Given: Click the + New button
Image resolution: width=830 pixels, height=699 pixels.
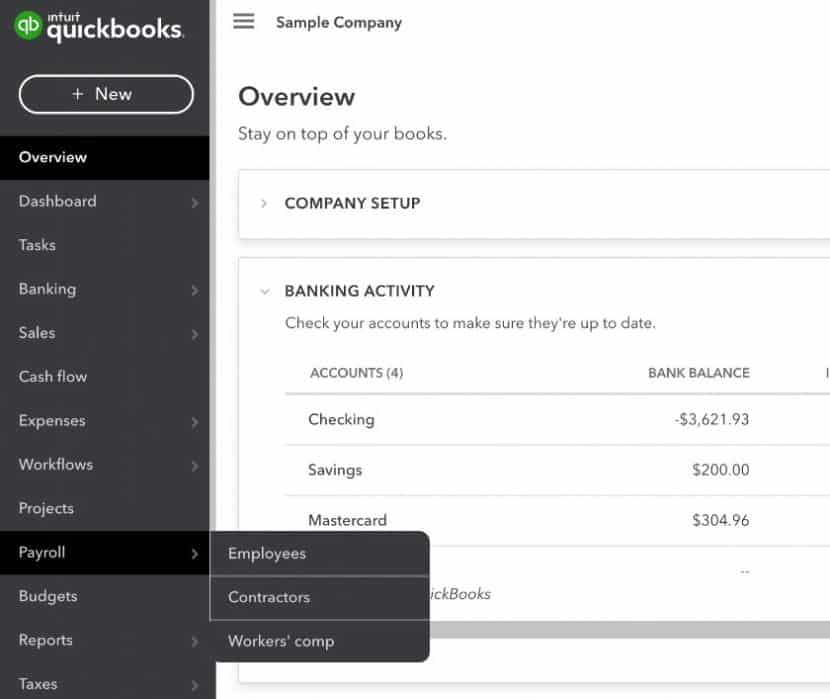Looking at the screenshot, I should tap(105, 93).
